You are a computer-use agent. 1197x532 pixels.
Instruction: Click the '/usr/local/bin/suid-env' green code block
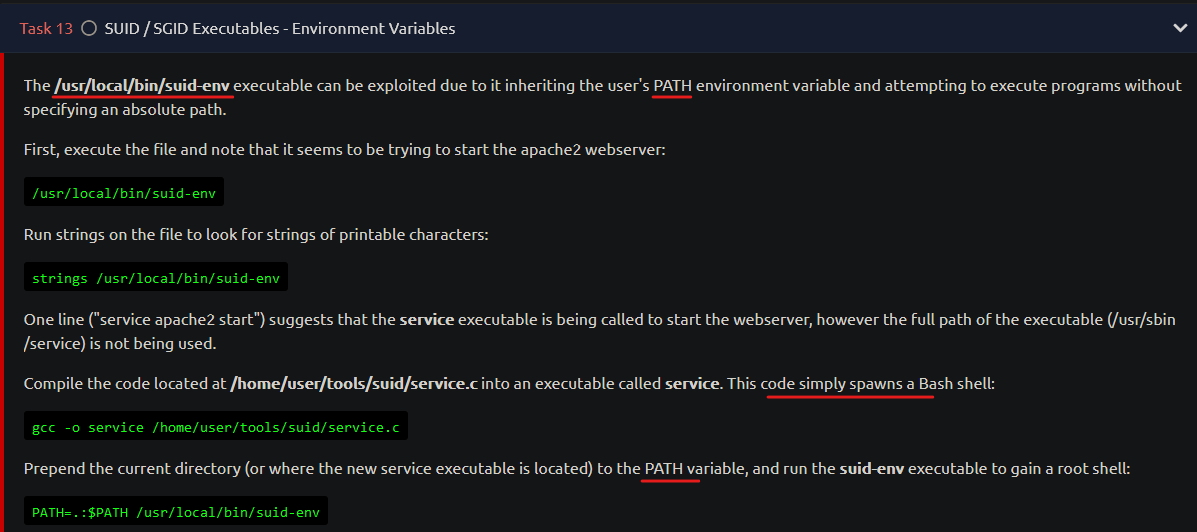click(124, 192)
